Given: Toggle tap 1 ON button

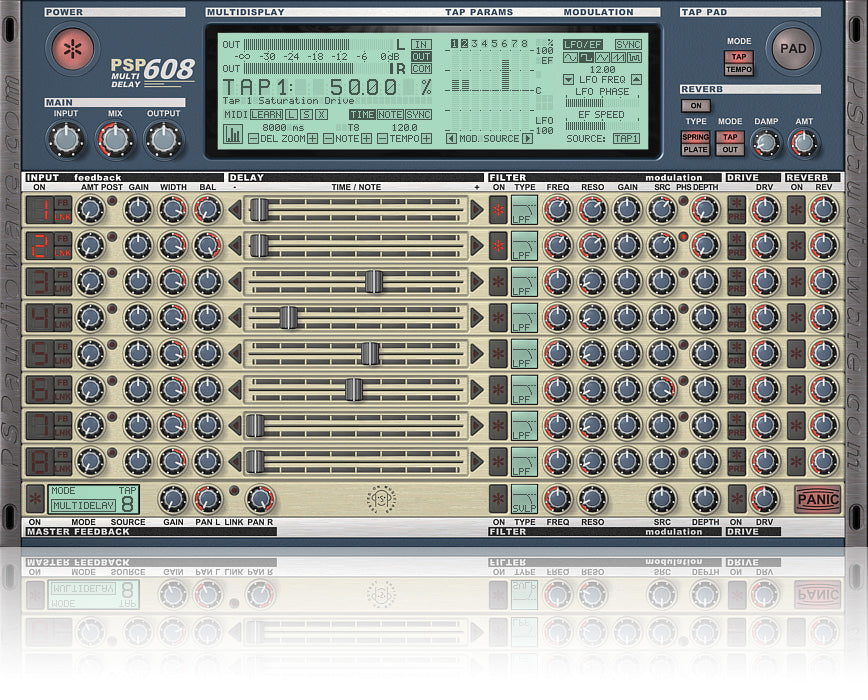Looking at the screenshot, I should tap(40, 210).
